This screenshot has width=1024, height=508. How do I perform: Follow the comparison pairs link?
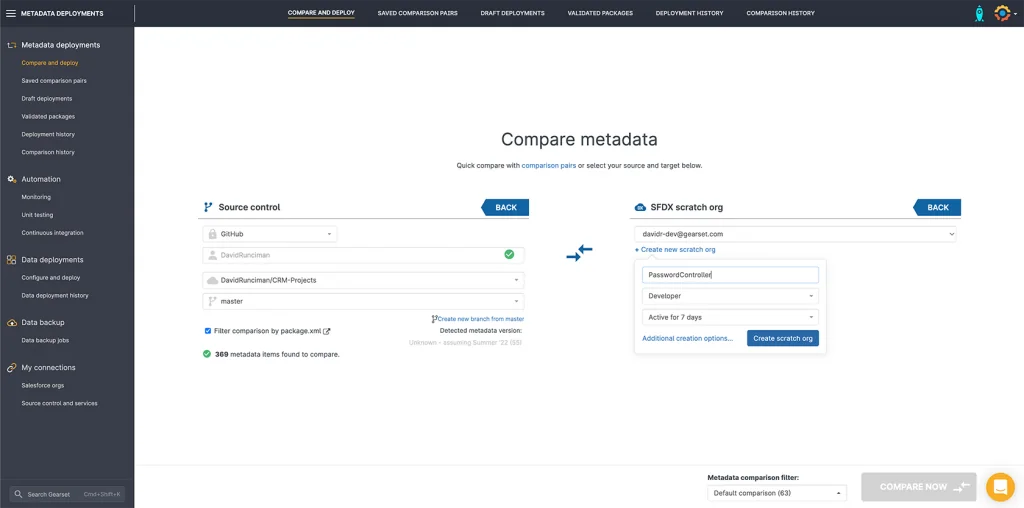click(549, 166)
